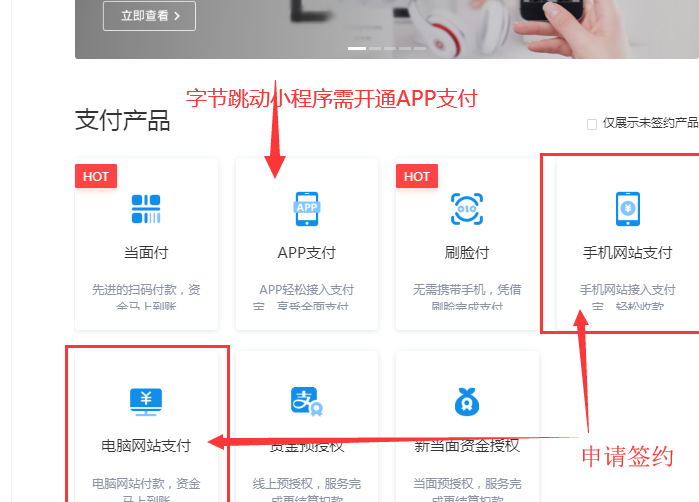This screenshot has height=502, width=699.
Task: Click the 新当面资金授权 money bag icon
Action: [x=467, y=402]
